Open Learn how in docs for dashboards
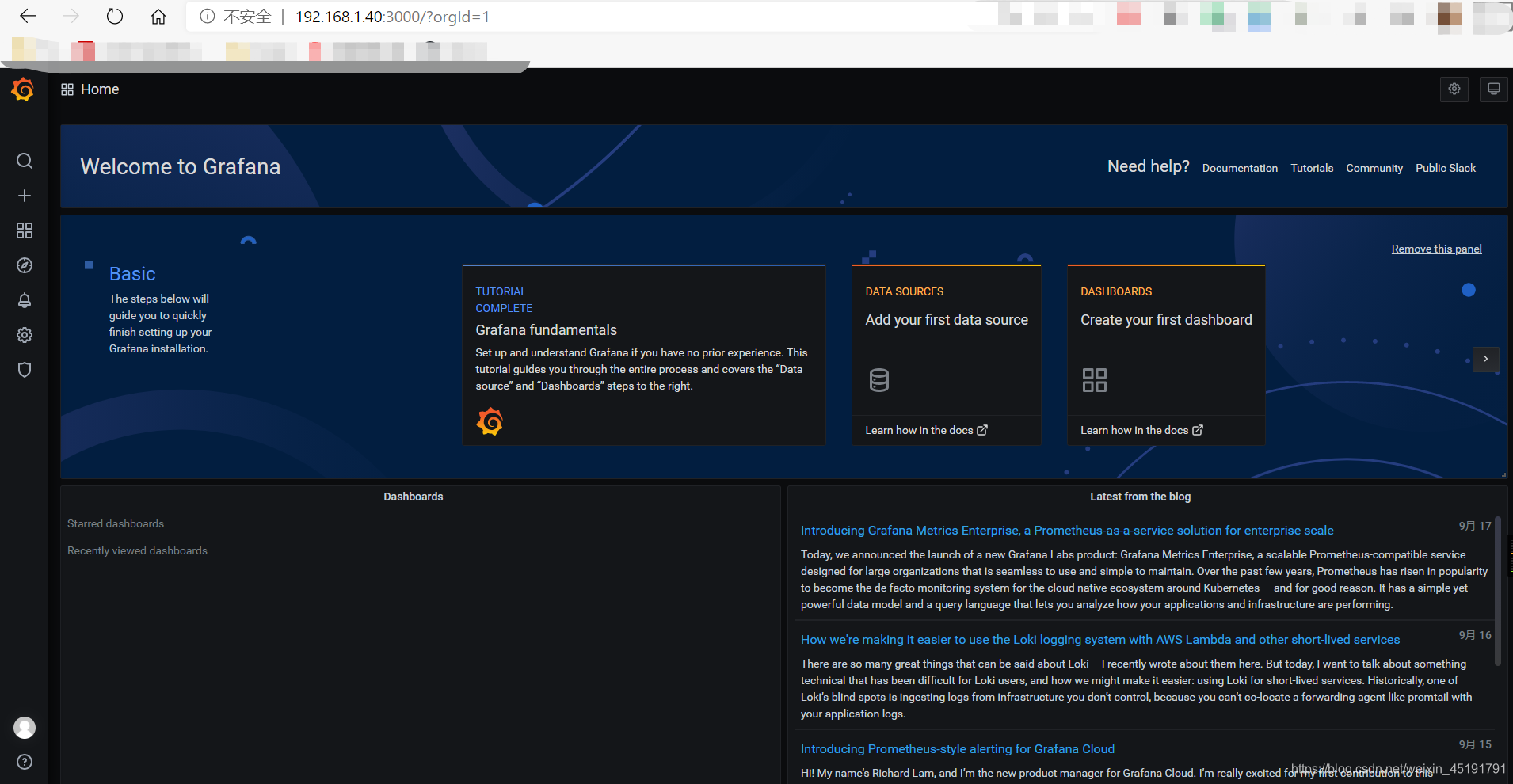 (1141, 430)
